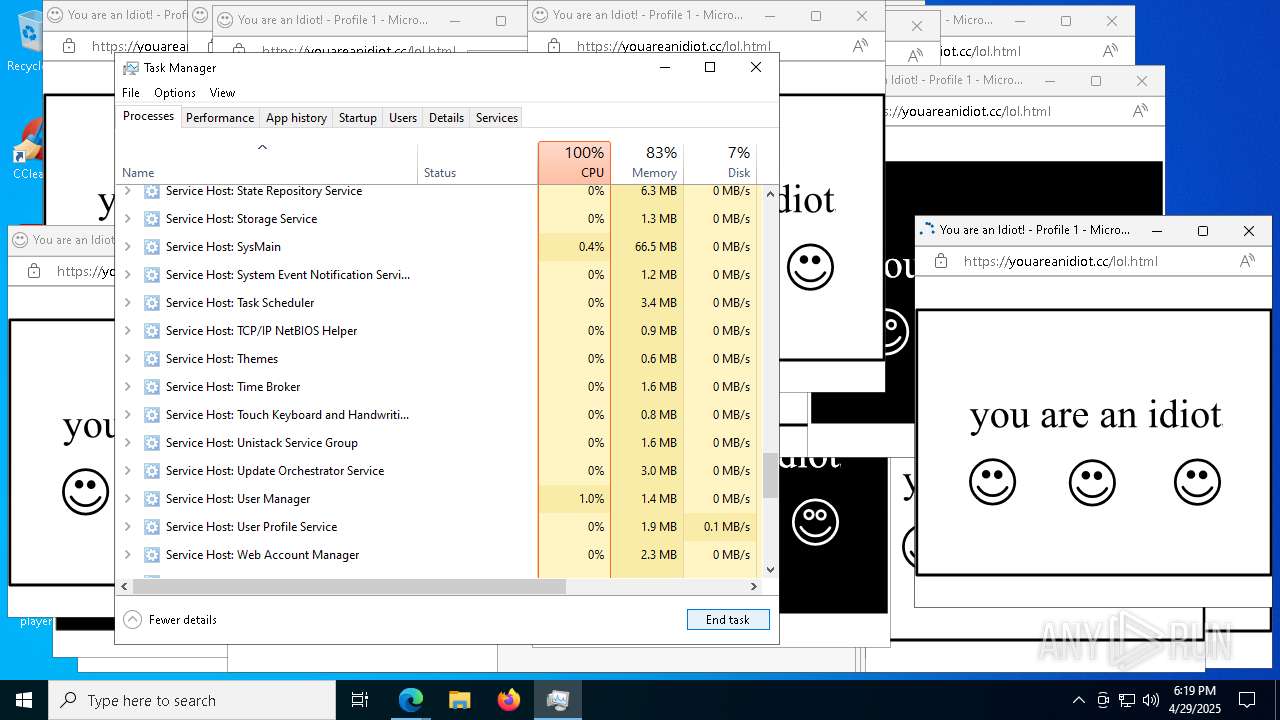Click the Service Host: Time Broker gear icon

152,387
